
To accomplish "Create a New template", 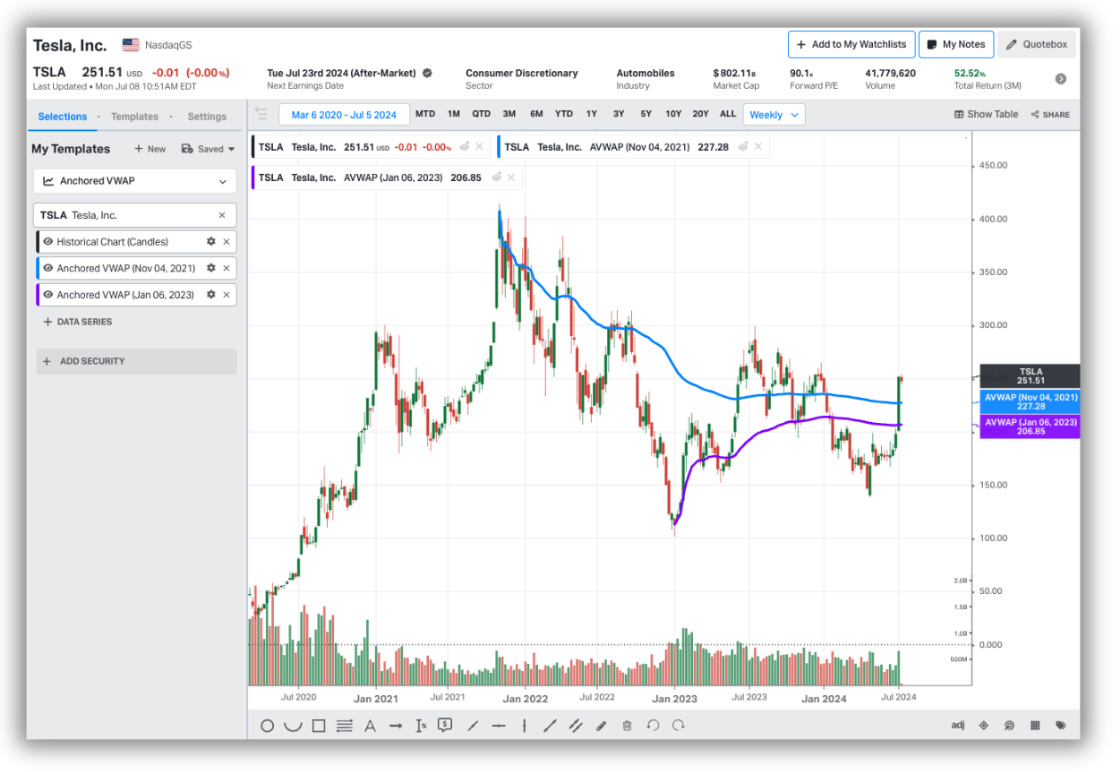I will (150, 149).
